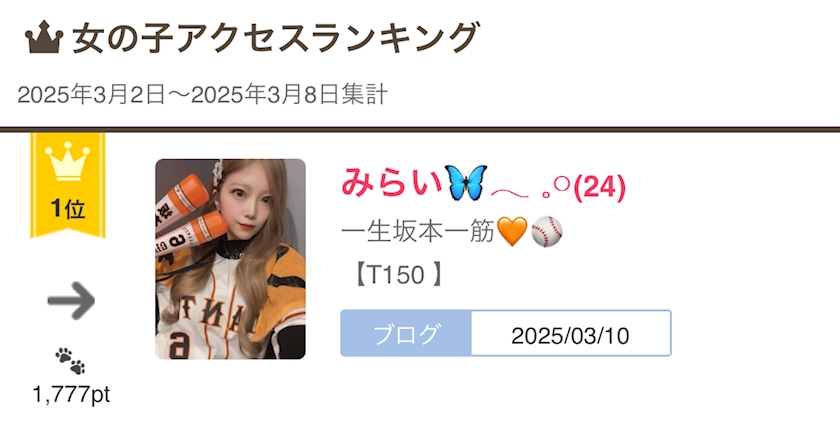Click the 一生坂本一筋 tagline text
Screen dimensions: 840x435
coord(417,232)
